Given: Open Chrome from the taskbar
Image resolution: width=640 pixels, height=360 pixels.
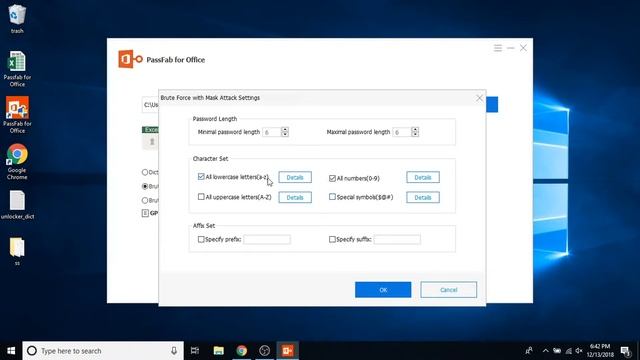Looking at the screenshot, I should tap(242, 351).
